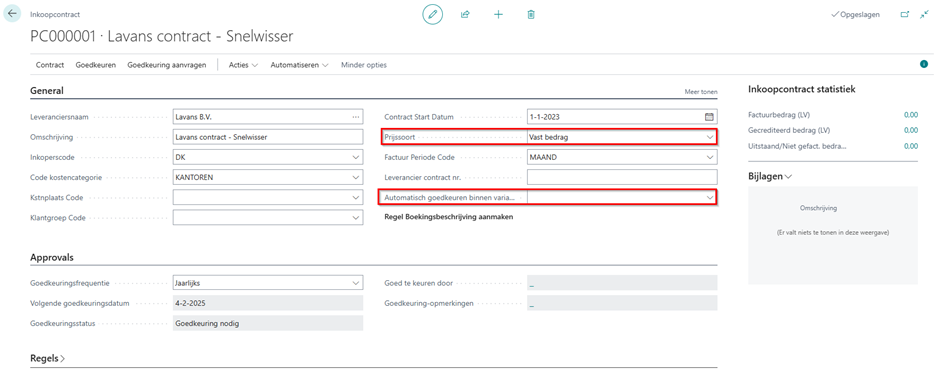
Task: Open Automatisch goedkeuren binnen variatie dropdown
Action: coord(709,197)
